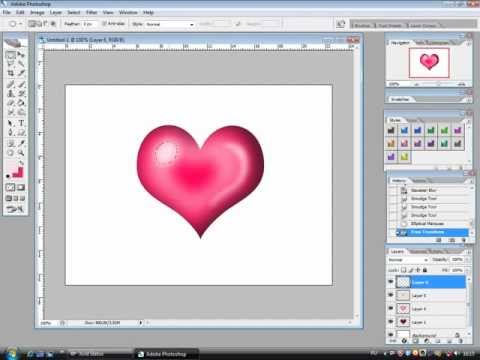Open the Navigator panel menu arrow
The image size is (480, 360).
coord(469,43)
